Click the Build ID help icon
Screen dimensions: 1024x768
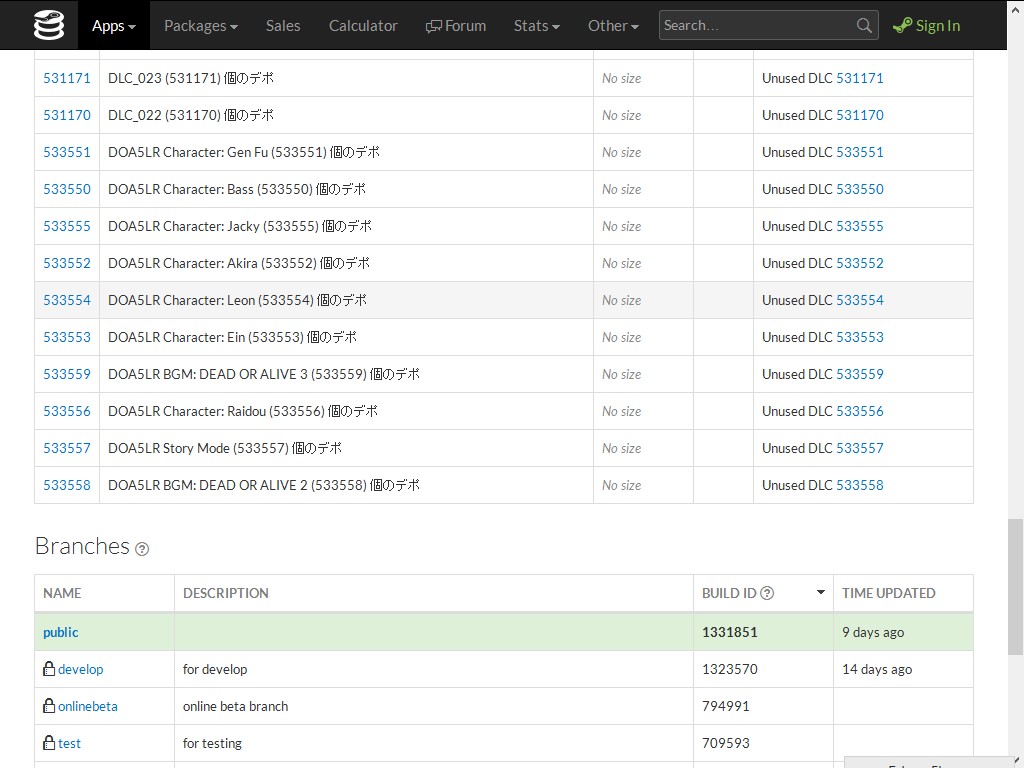click(x=767, y=593)
